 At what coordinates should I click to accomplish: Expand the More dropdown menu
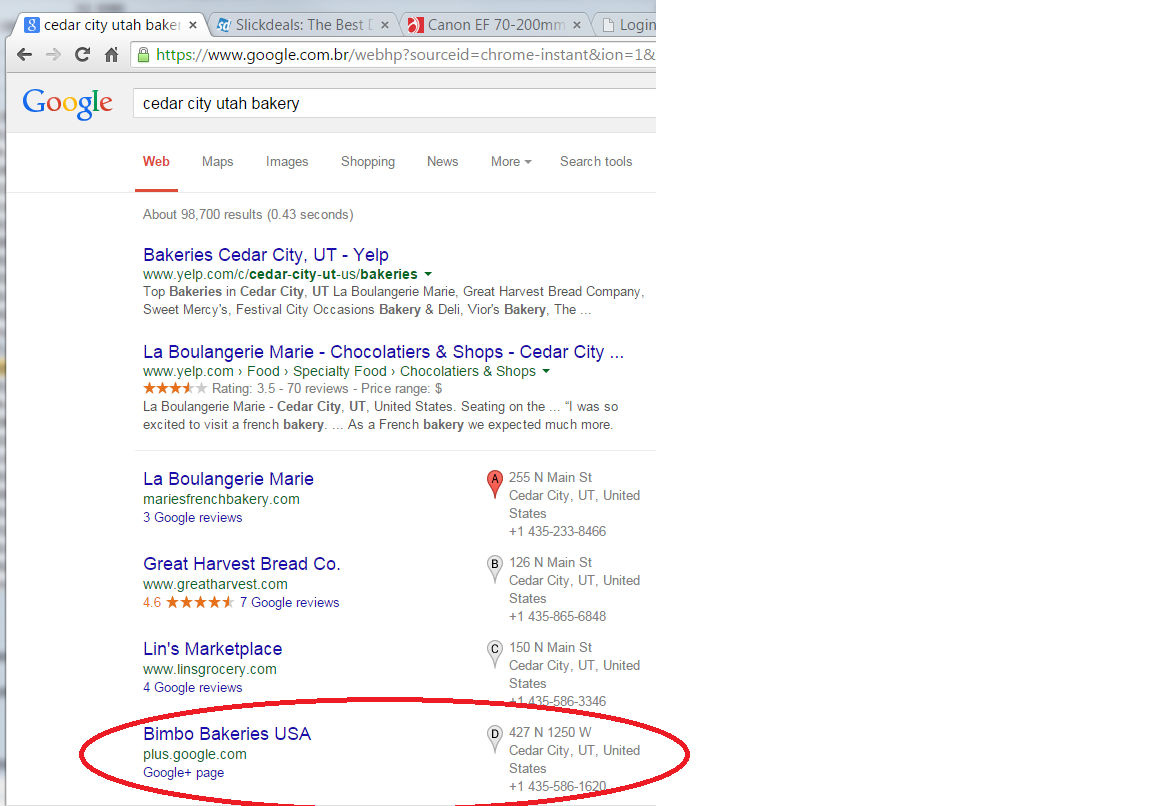coord(511,162)
